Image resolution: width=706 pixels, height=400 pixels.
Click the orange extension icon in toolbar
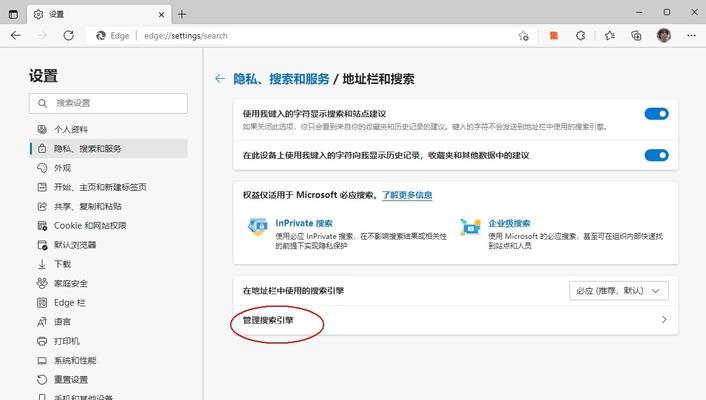pyautogui.click(x=554, y=36)
